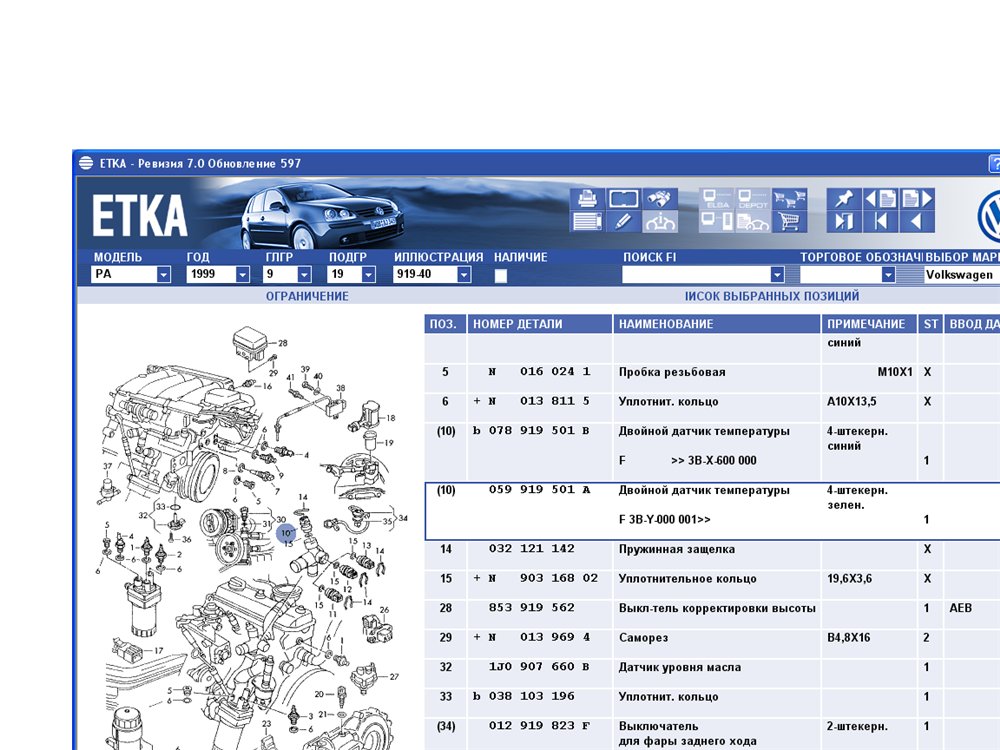Open the Год dropdown showing 1999

click(x=242, y=274)
